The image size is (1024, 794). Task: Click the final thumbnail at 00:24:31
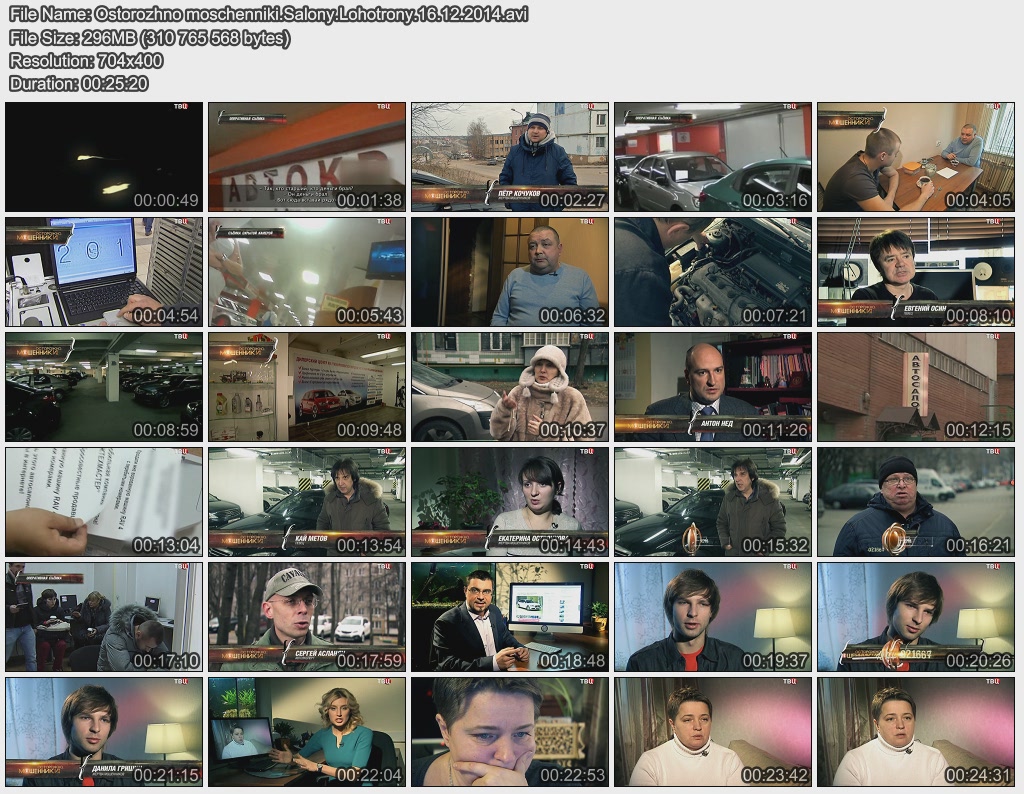(x=916, y=731)
